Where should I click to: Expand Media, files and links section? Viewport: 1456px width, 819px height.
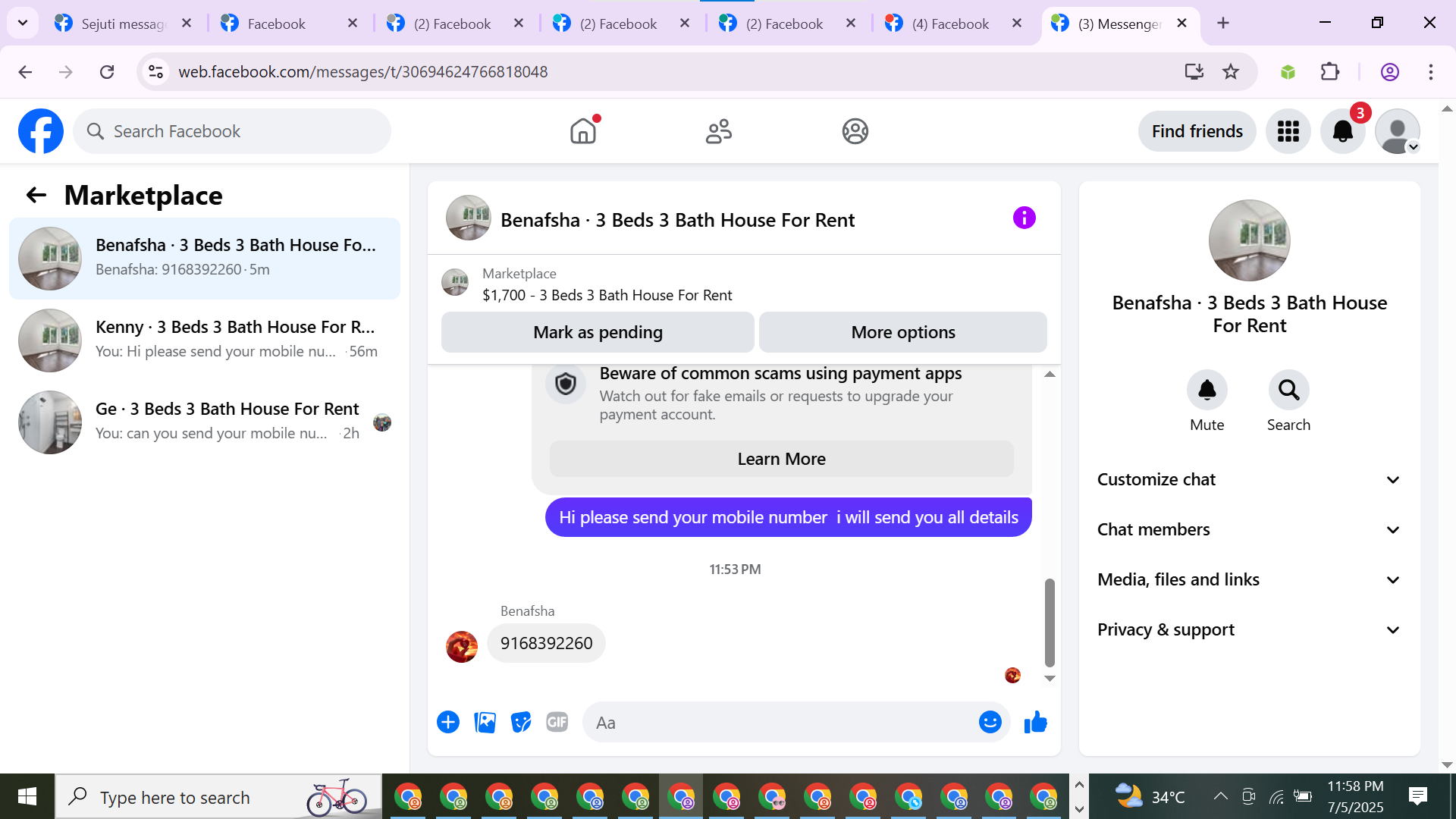pos(1249,579)
